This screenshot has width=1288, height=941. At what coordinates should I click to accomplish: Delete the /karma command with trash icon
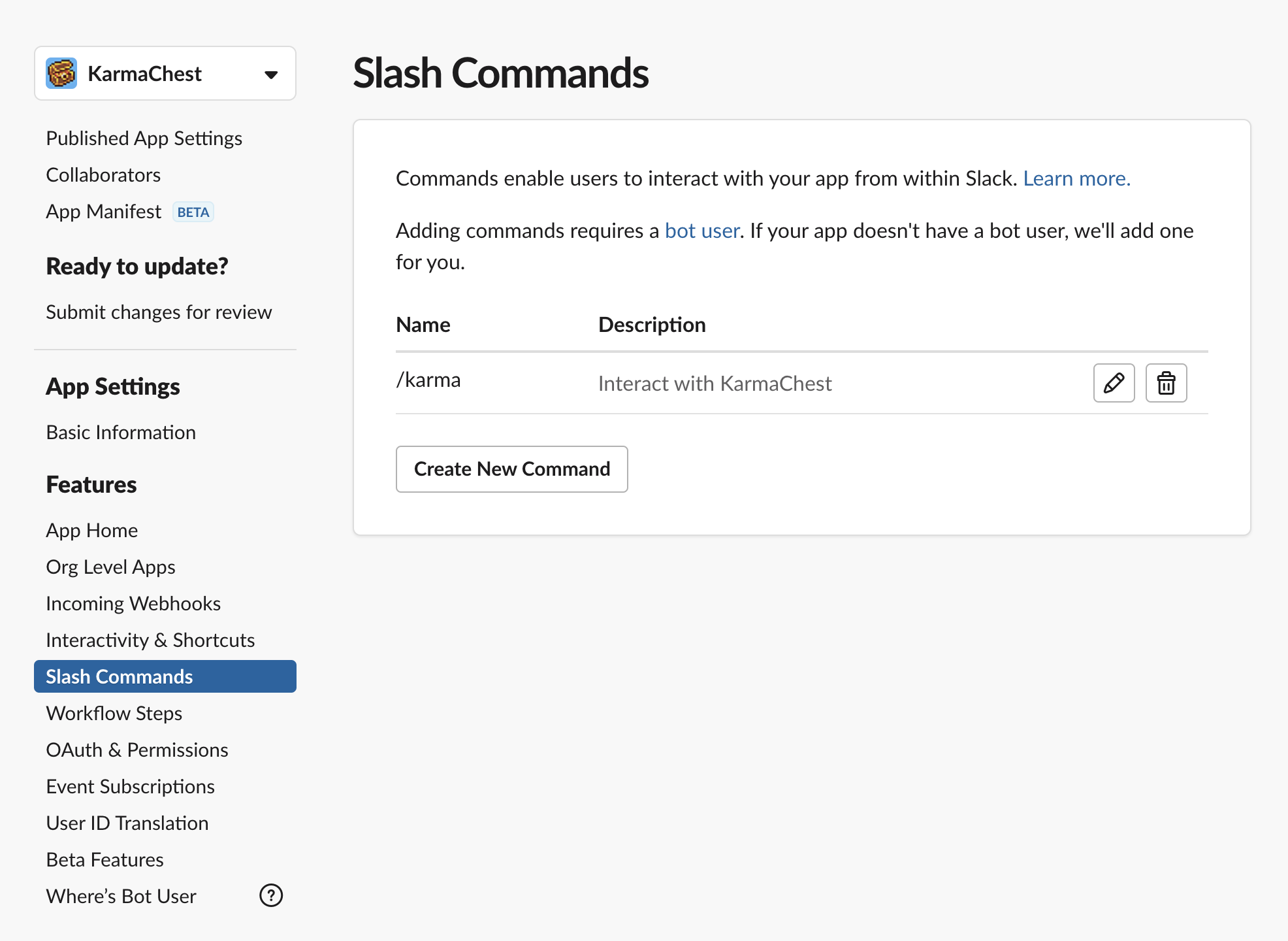[1166, 383]
